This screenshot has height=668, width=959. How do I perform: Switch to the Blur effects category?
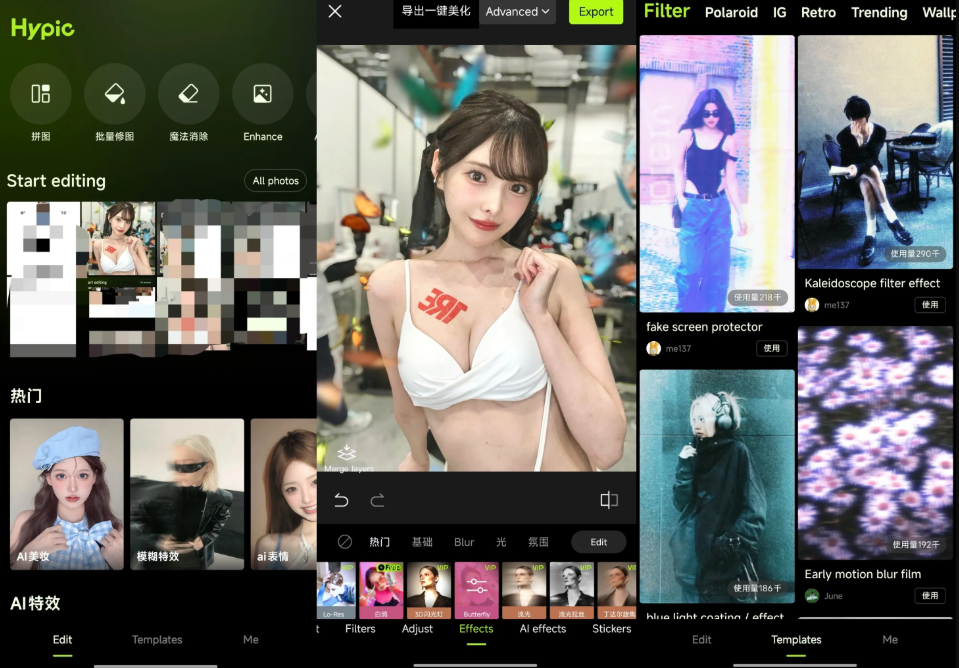pos(464,542)
